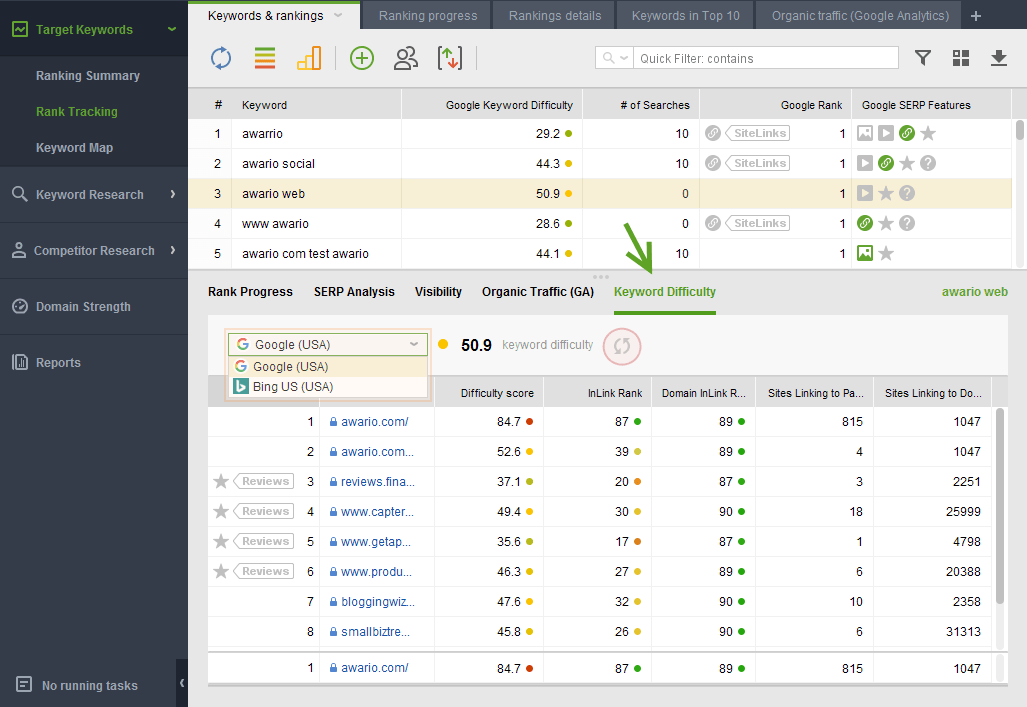Open the competitors people icon

405,58
